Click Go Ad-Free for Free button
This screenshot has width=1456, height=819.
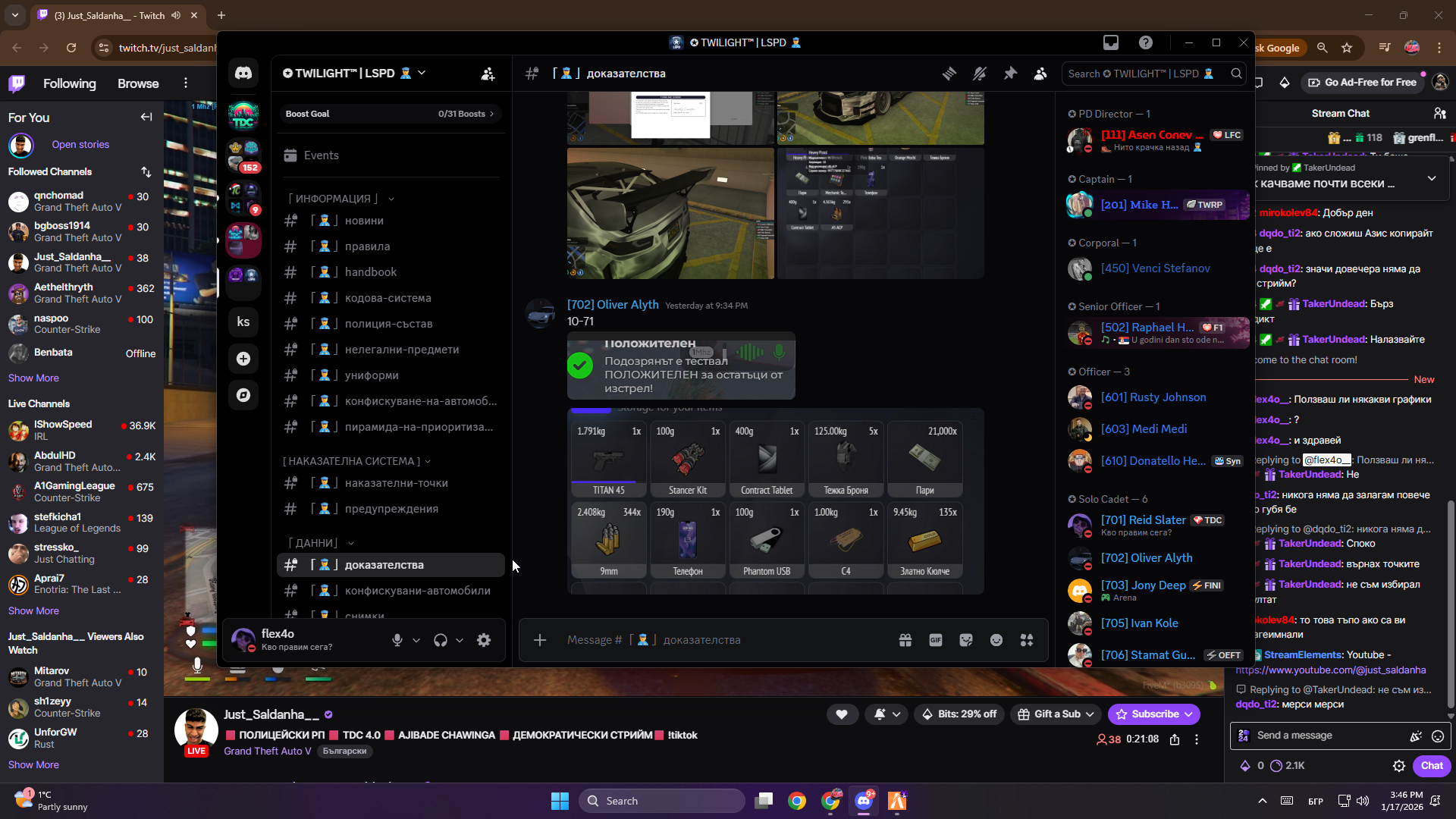point(1363,82)
